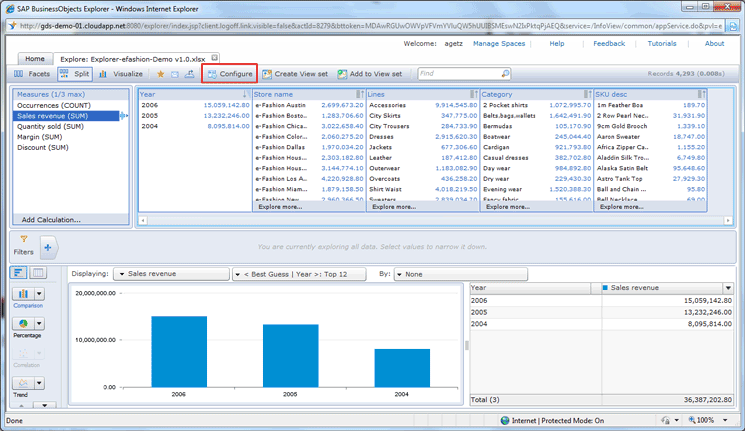Toggle the Year facet sort icon

(245, 94)
